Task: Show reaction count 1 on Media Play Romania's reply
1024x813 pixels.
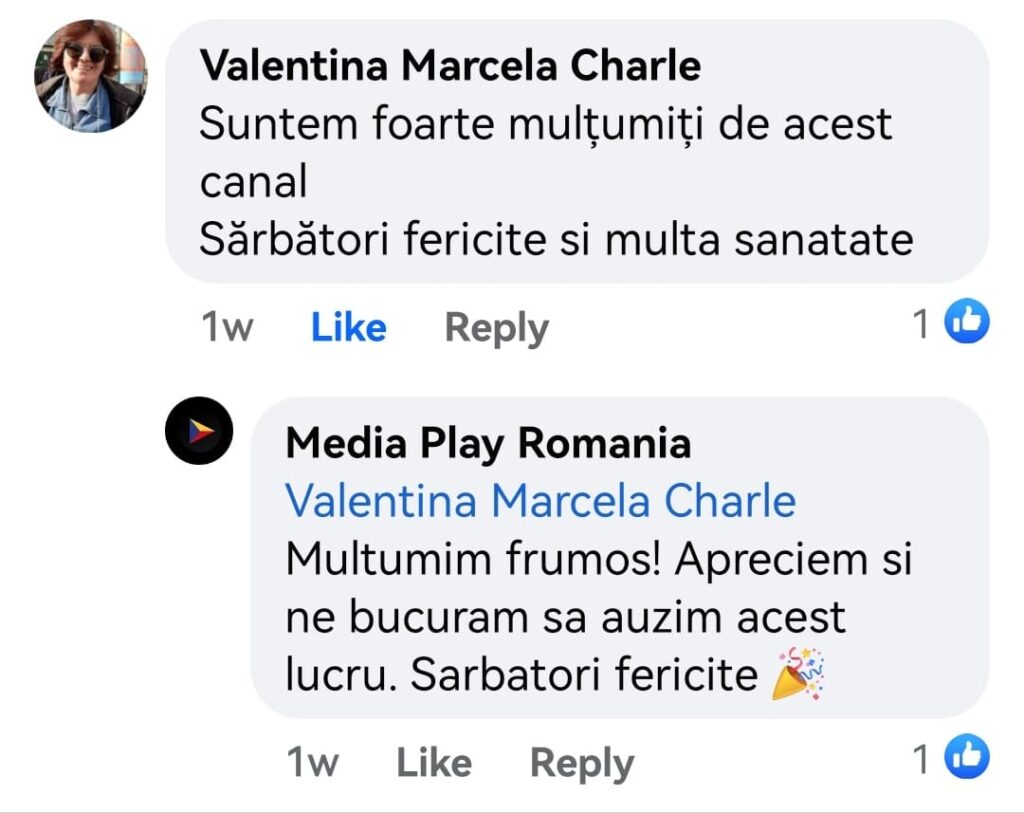Action: point(921,759)
